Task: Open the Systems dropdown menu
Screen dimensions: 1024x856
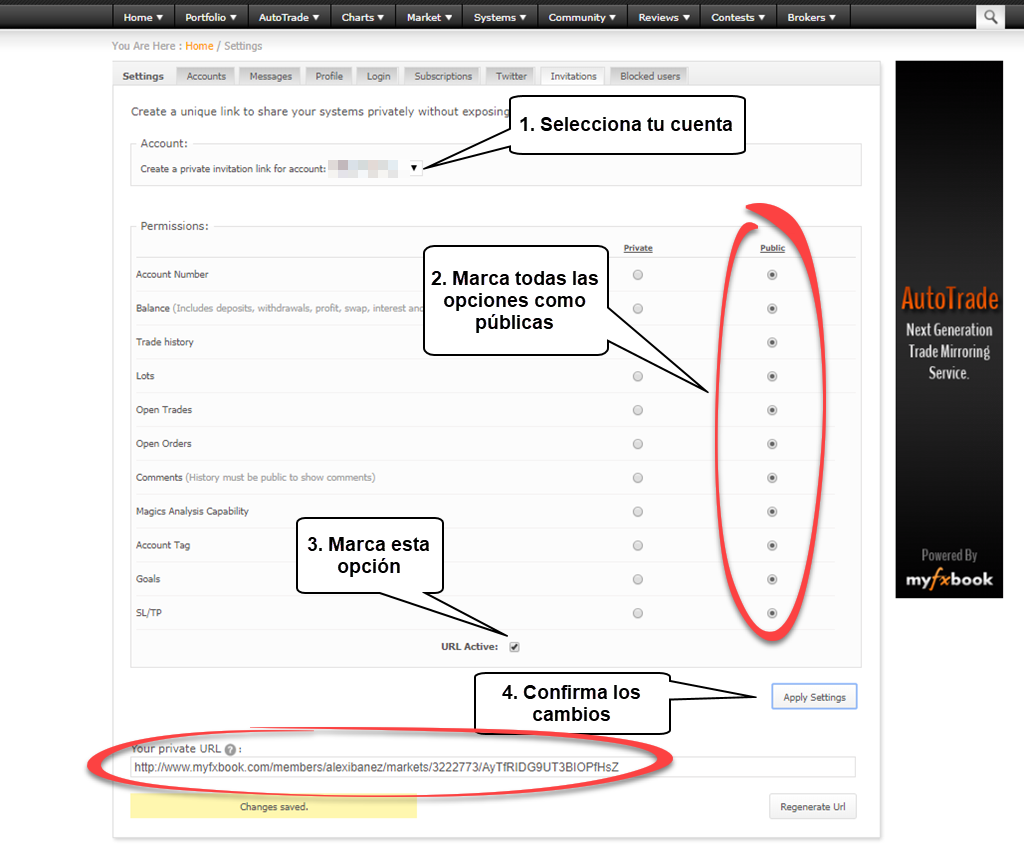Action: coord(500,17)
